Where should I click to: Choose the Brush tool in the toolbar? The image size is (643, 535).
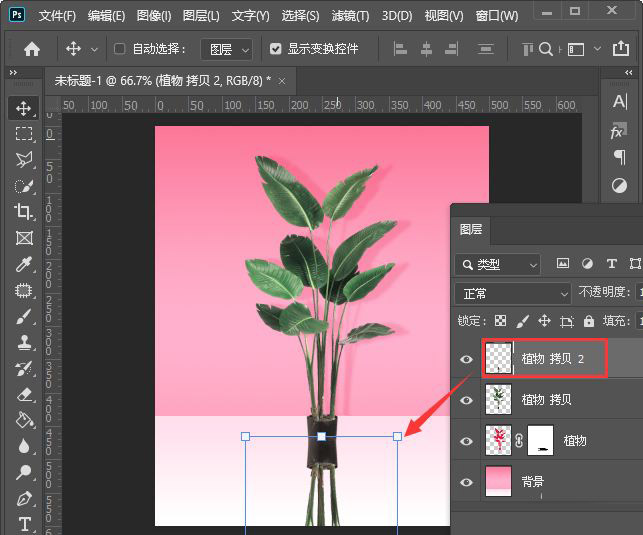coord(24,316)
